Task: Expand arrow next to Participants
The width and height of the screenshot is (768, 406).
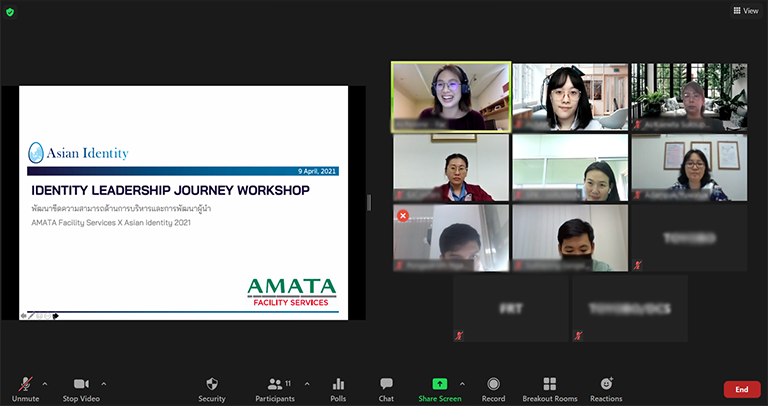Action: (307, 383)
